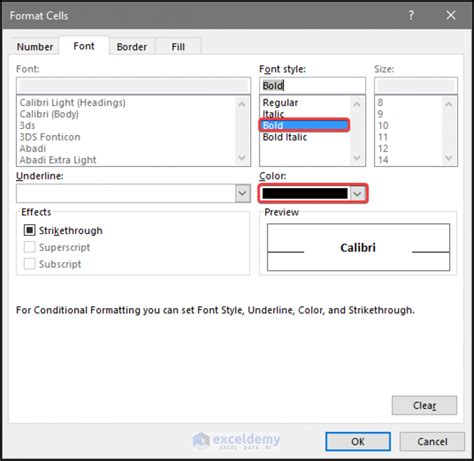This screenshot has width=474, height=461.
Task: Click Font style list scroll down arrow
Action: point(357,158)
